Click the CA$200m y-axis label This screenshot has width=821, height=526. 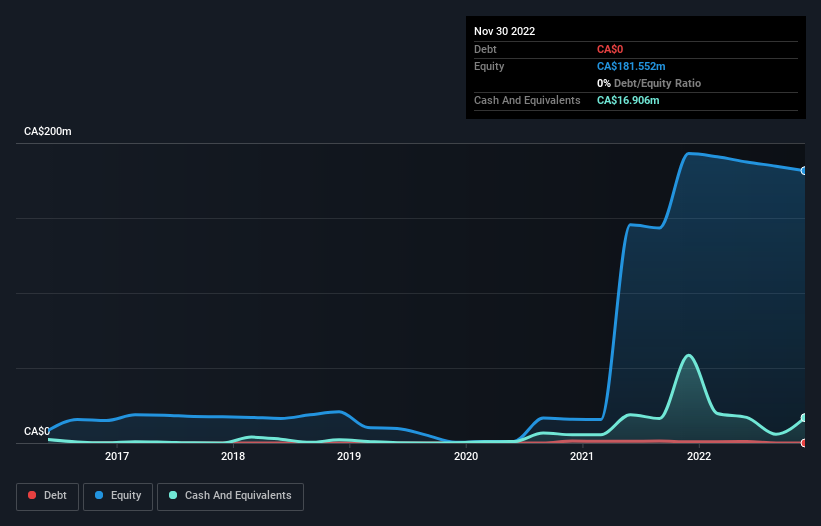point(48,131)
